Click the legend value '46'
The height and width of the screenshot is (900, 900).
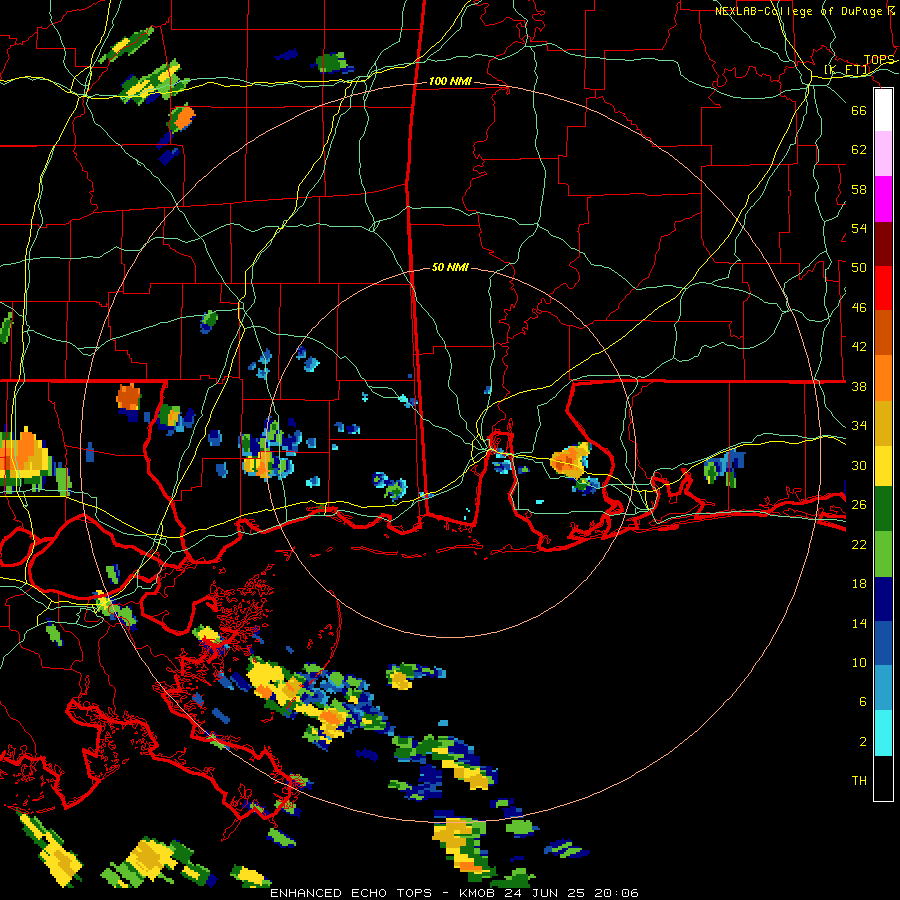859,308
